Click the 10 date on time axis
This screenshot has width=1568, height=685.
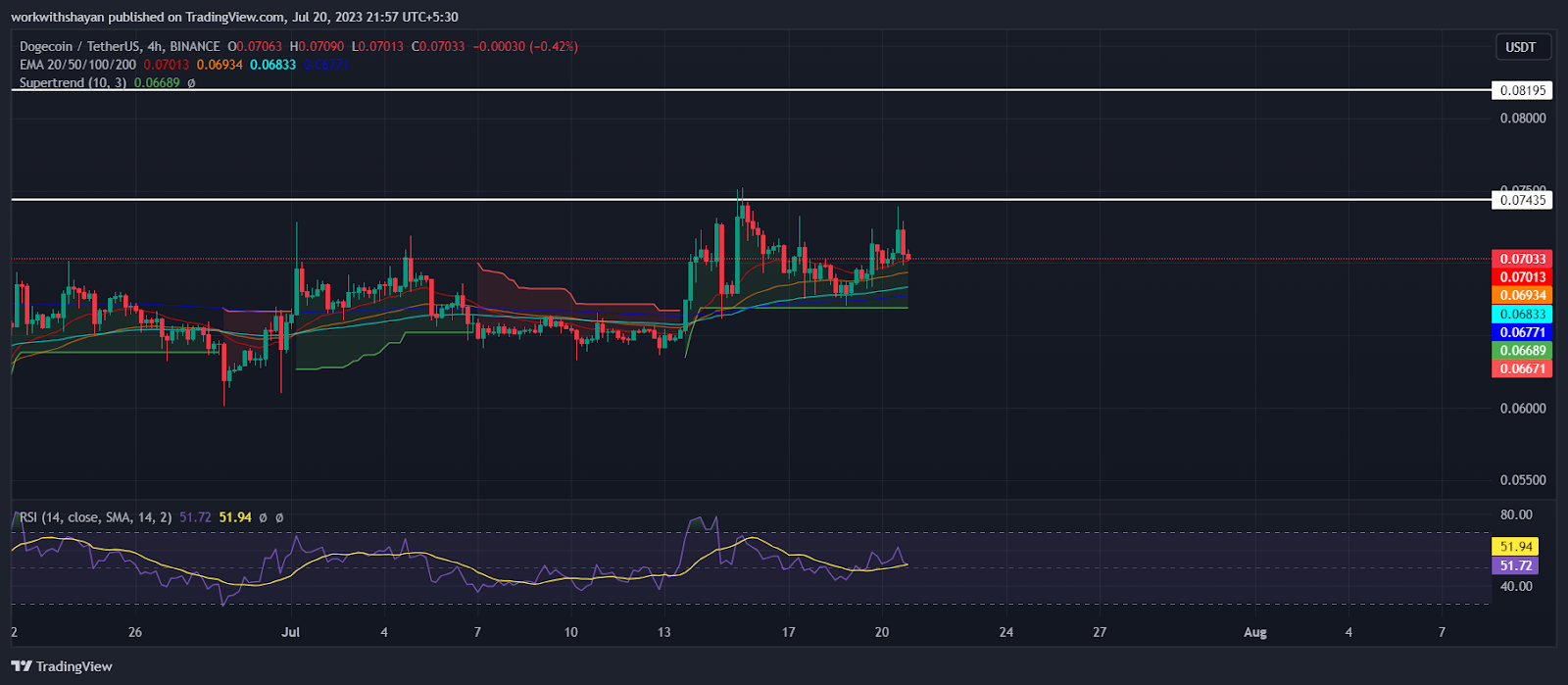(570, 632)
